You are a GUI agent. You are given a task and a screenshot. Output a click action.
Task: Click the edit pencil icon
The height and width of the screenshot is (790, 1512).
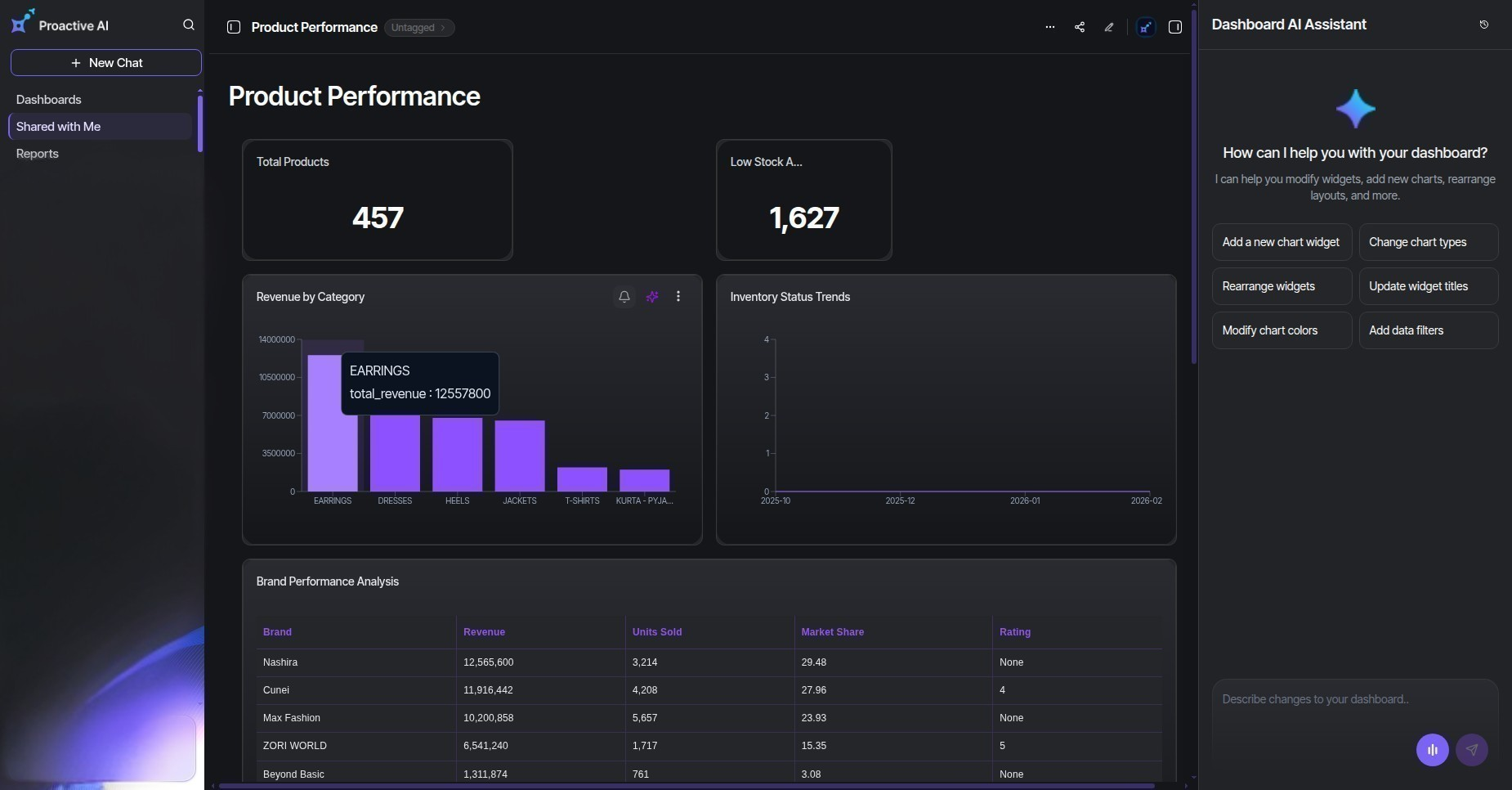click(1109, 27)
